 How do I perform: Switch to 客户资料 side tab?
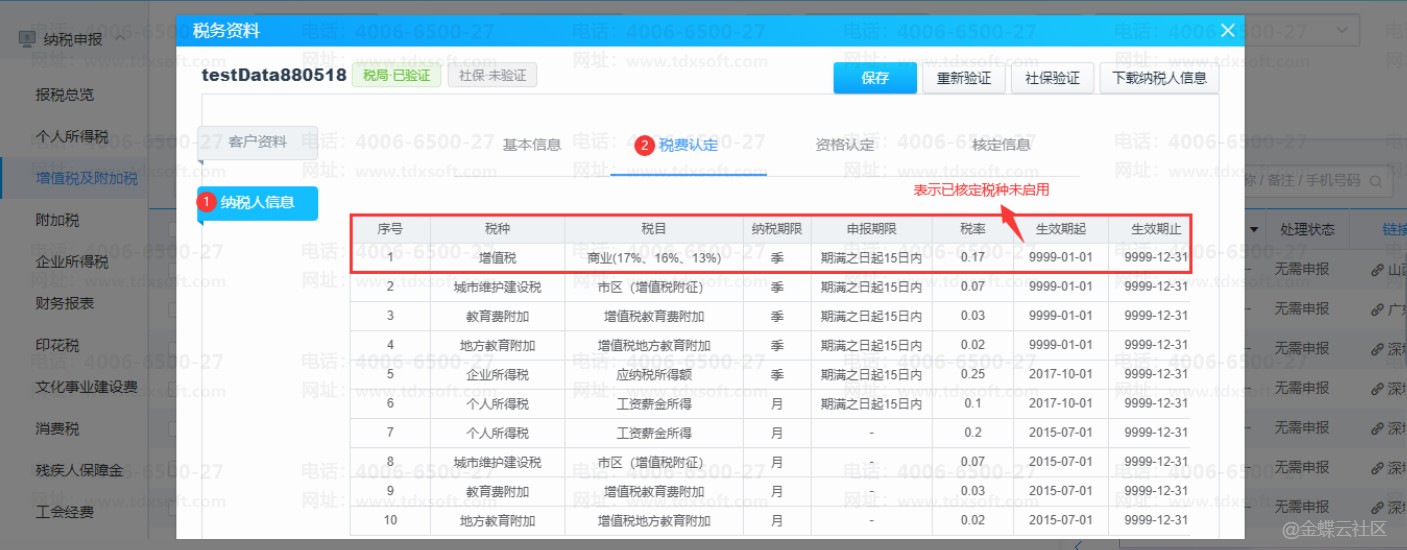click(257, 142)
